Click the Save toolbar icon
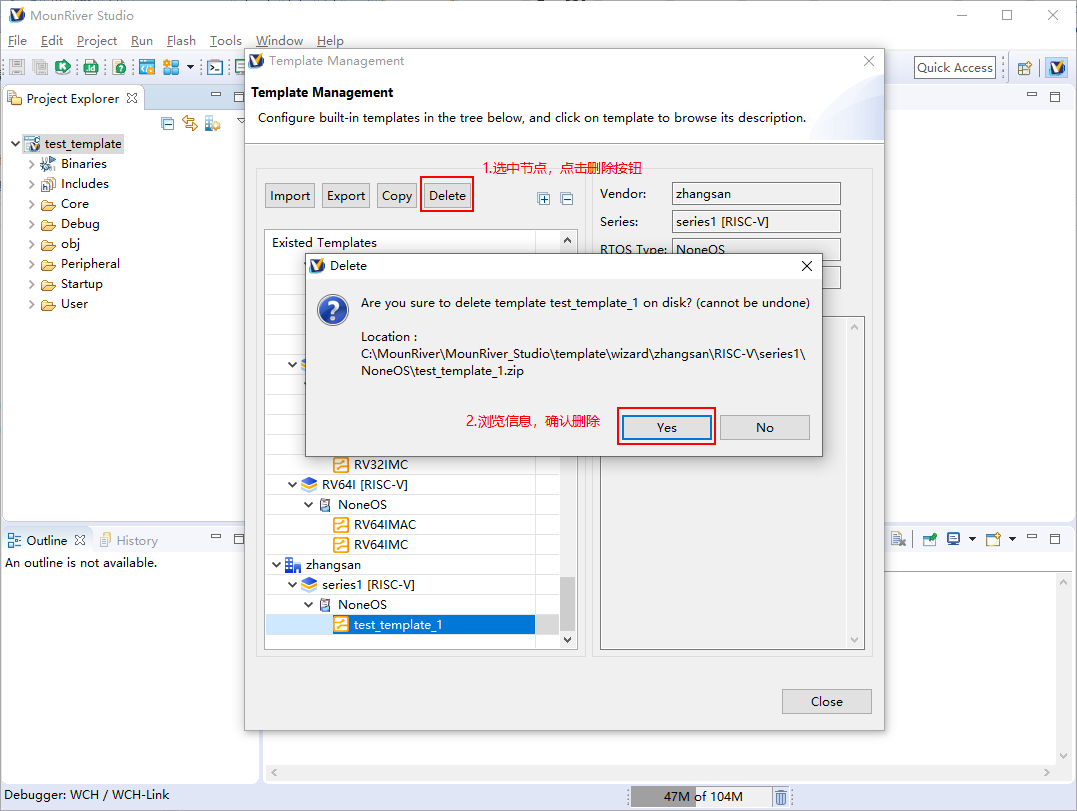This screenshot has height=811, width=1077. pos(17,67)
